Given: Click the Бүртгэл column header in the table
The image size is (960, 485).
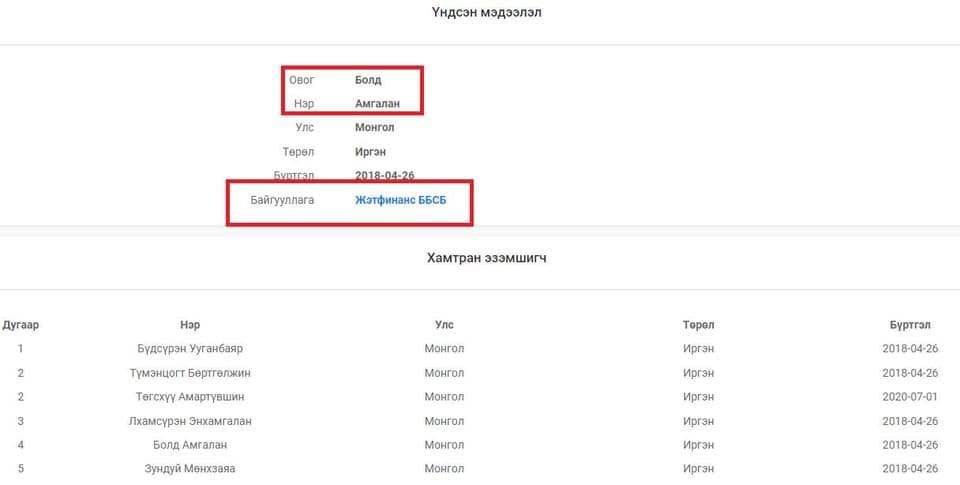Looking at the screenshot, I should click(x=910, y=325).
